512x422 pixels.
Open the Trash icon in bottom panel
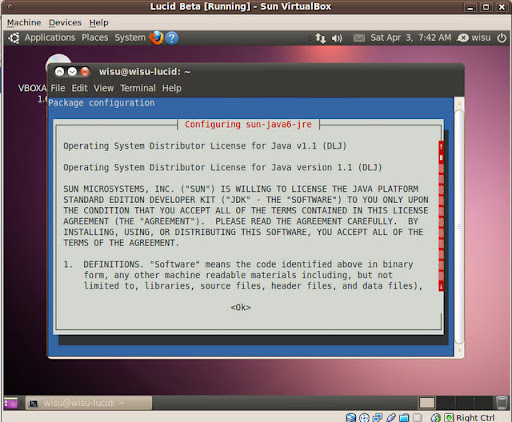tap(502, 403)
